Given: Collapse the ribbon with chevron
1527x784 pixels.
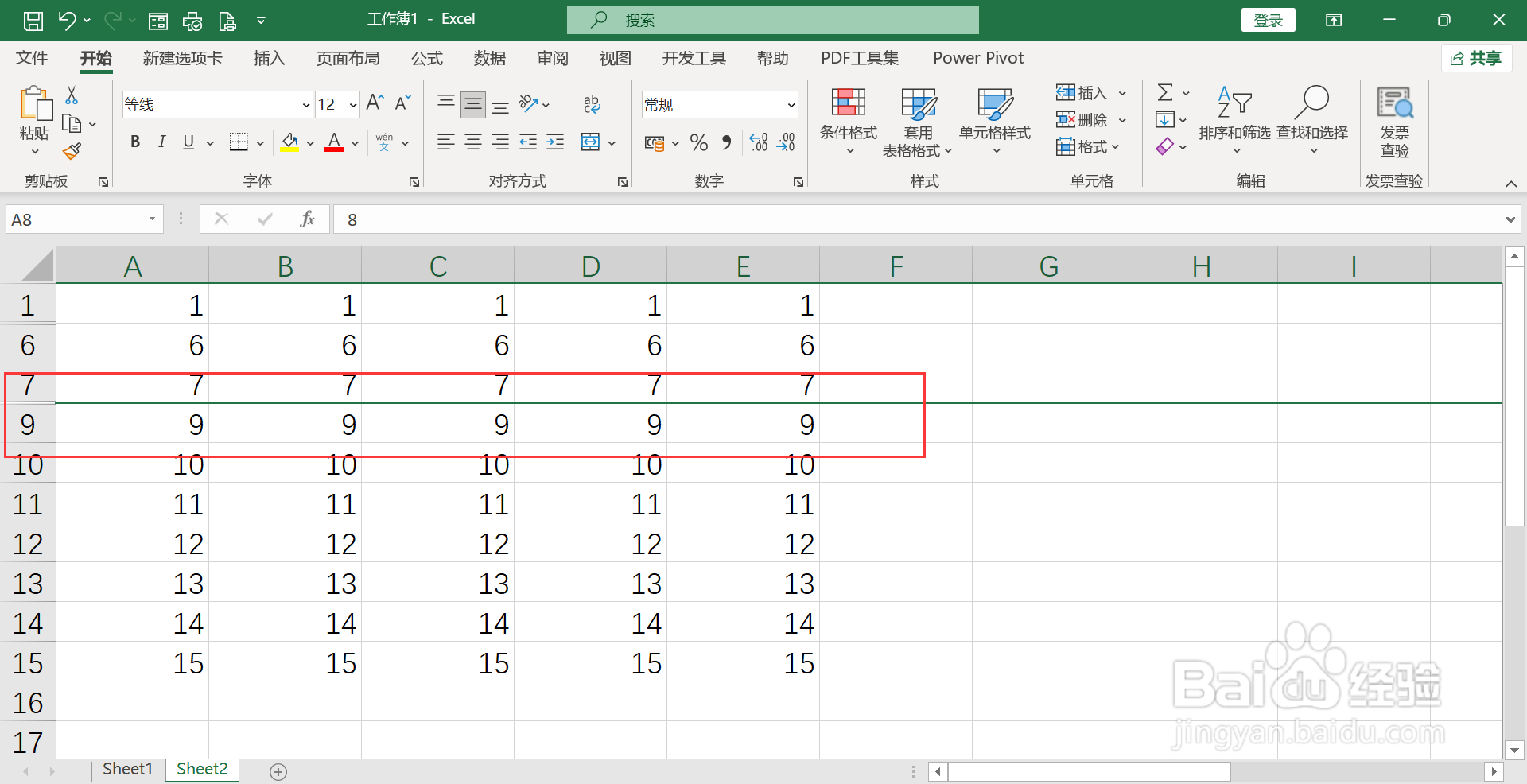Looking at the screenshot, I should (1511, 184).
